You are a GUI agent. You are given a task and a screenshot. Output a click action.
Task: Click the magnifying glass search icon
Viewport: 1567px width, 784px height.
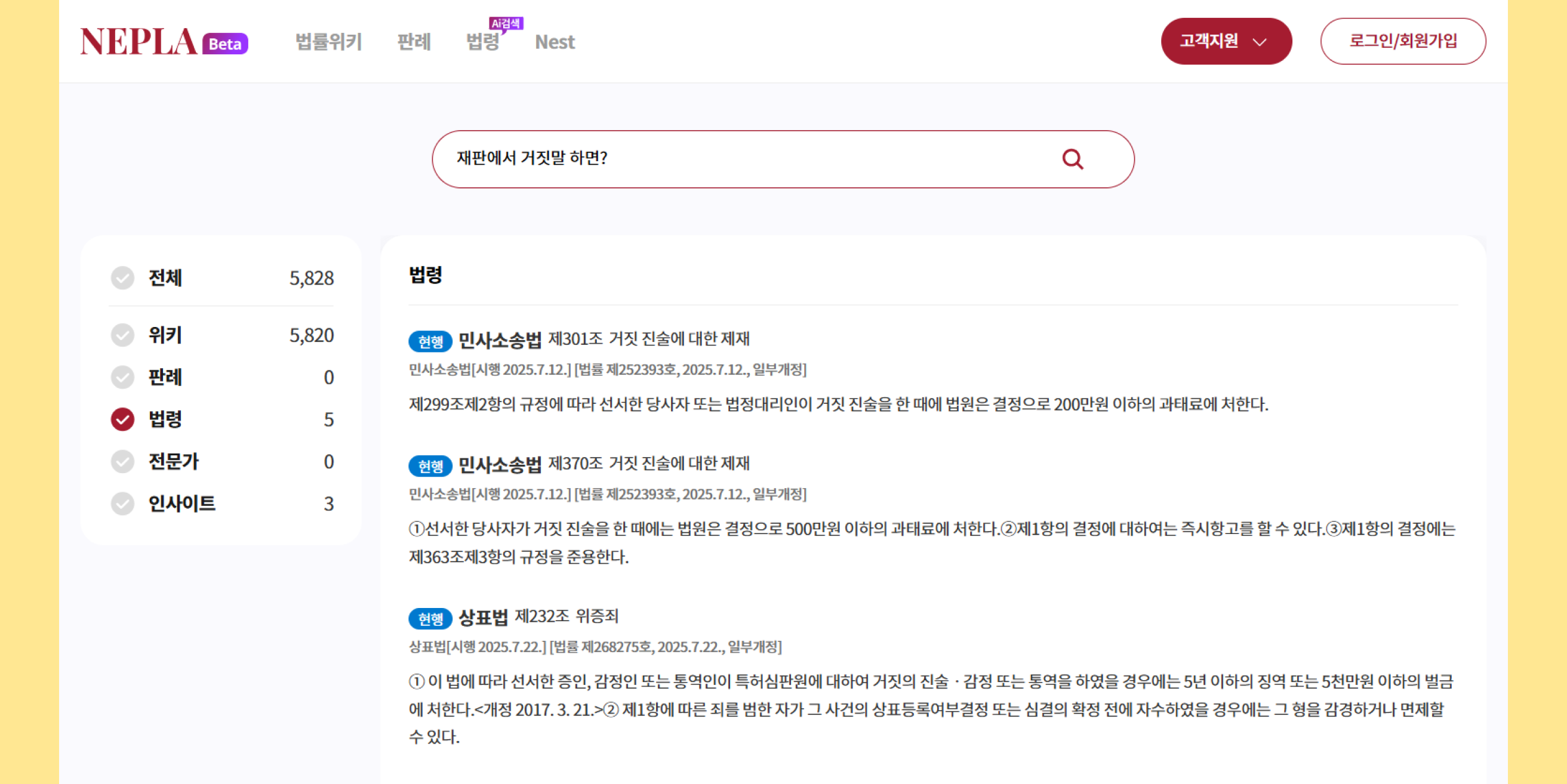tap(1073, 159)
